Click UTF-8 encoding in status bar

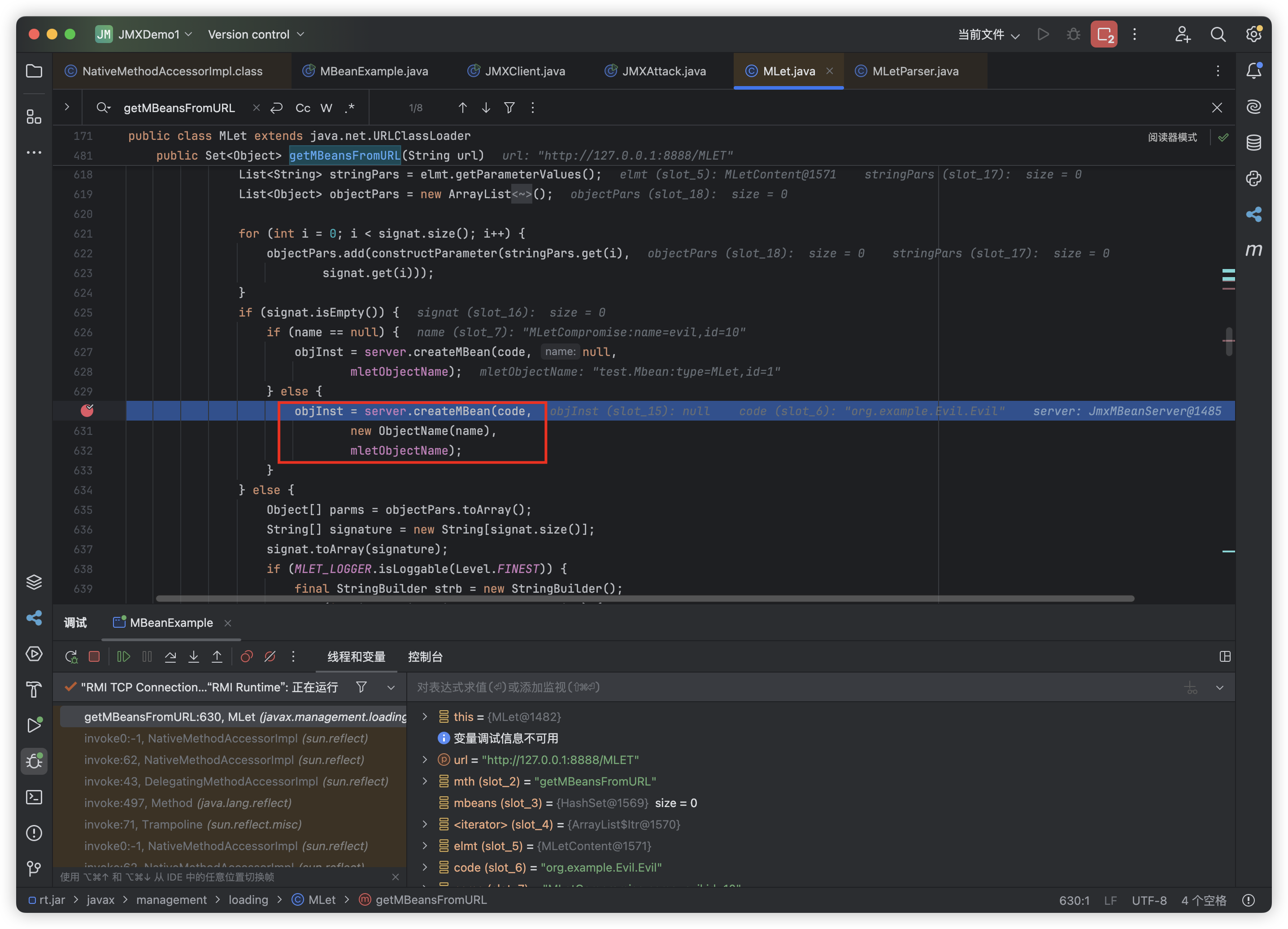coord(1149,900)
